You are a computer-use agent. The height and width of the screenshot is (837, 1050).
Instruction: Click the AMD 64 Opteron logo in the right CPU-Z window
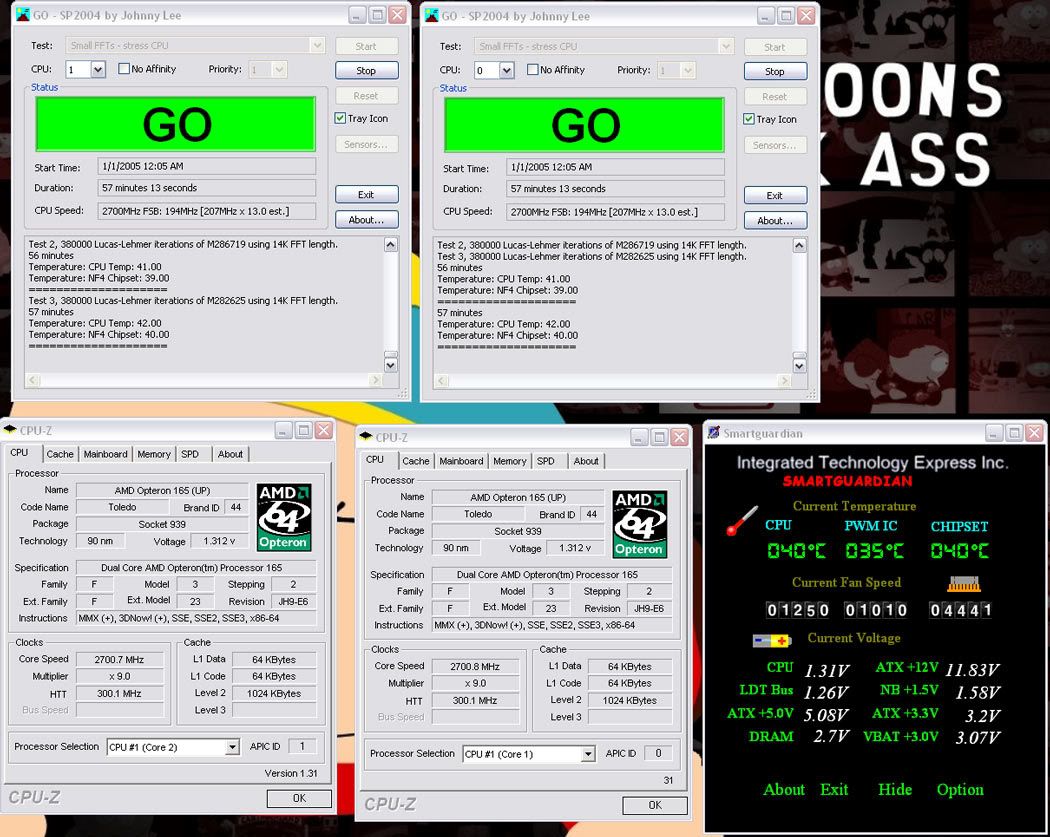pyautogui.click(x=640, y=524)
